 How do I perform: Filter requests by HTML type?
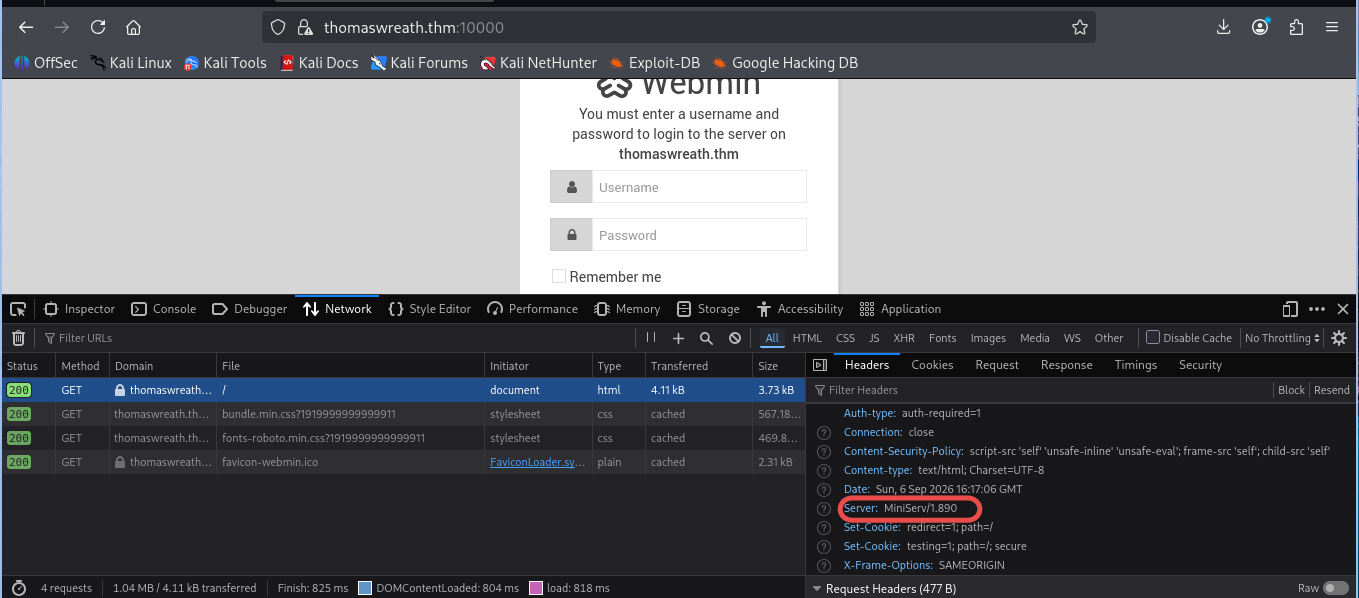pyautogui.click(x=807, y=338)
